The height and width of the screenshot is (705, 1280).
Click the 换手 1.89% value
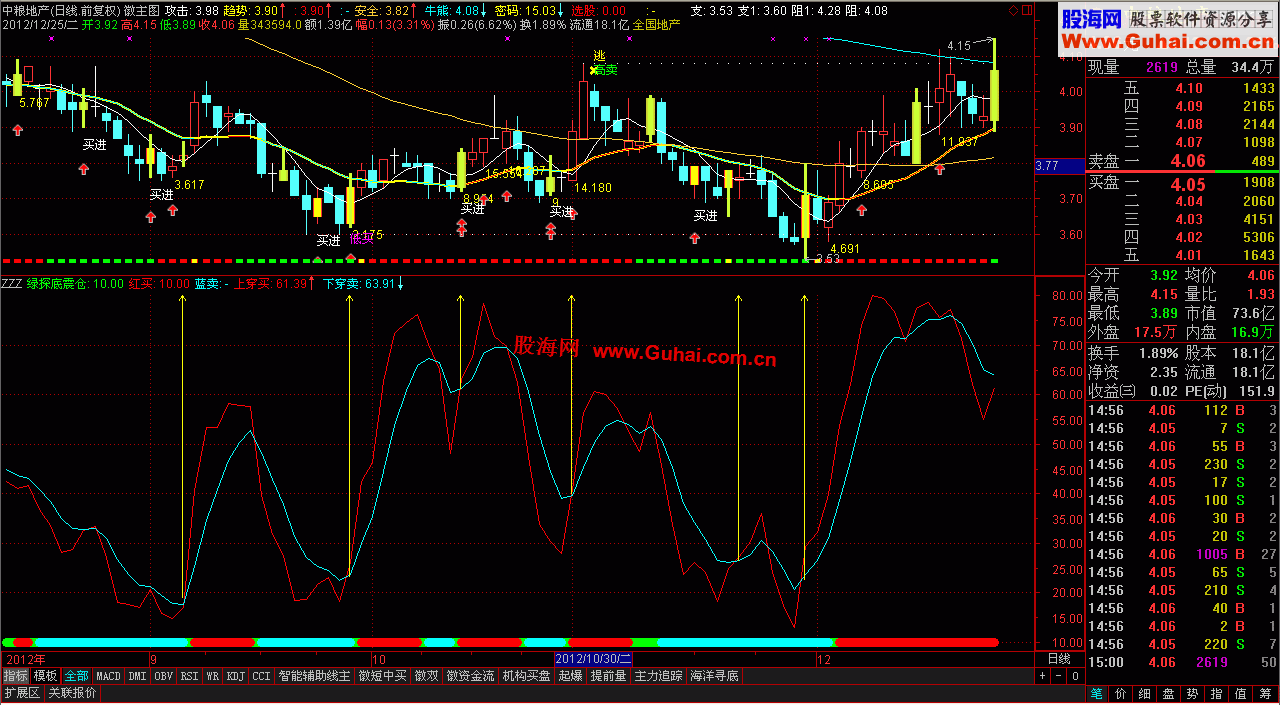(x=1158, y=352)
